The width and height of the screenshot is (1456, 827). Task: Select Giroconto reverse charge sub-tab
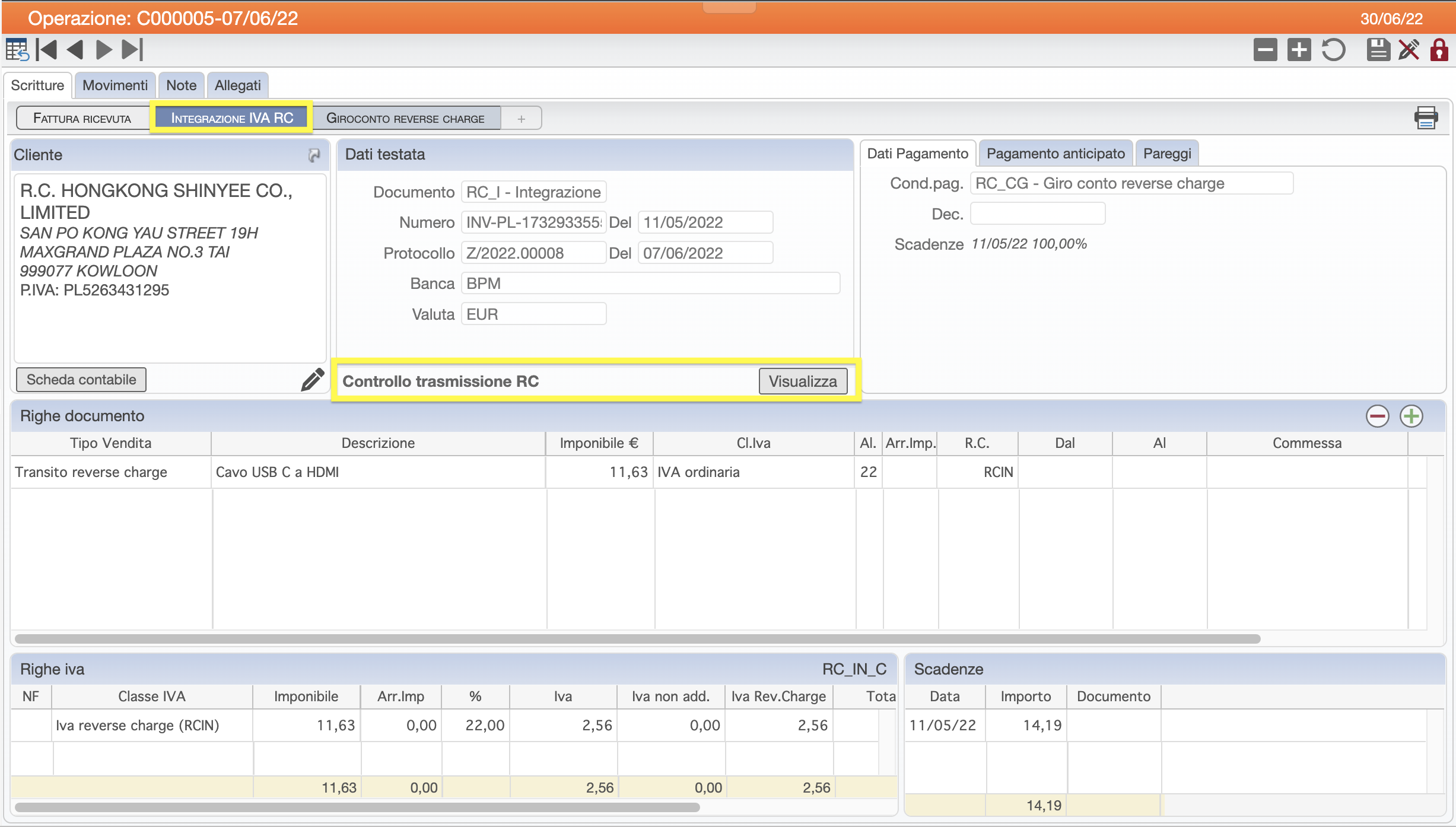point(405,118)
